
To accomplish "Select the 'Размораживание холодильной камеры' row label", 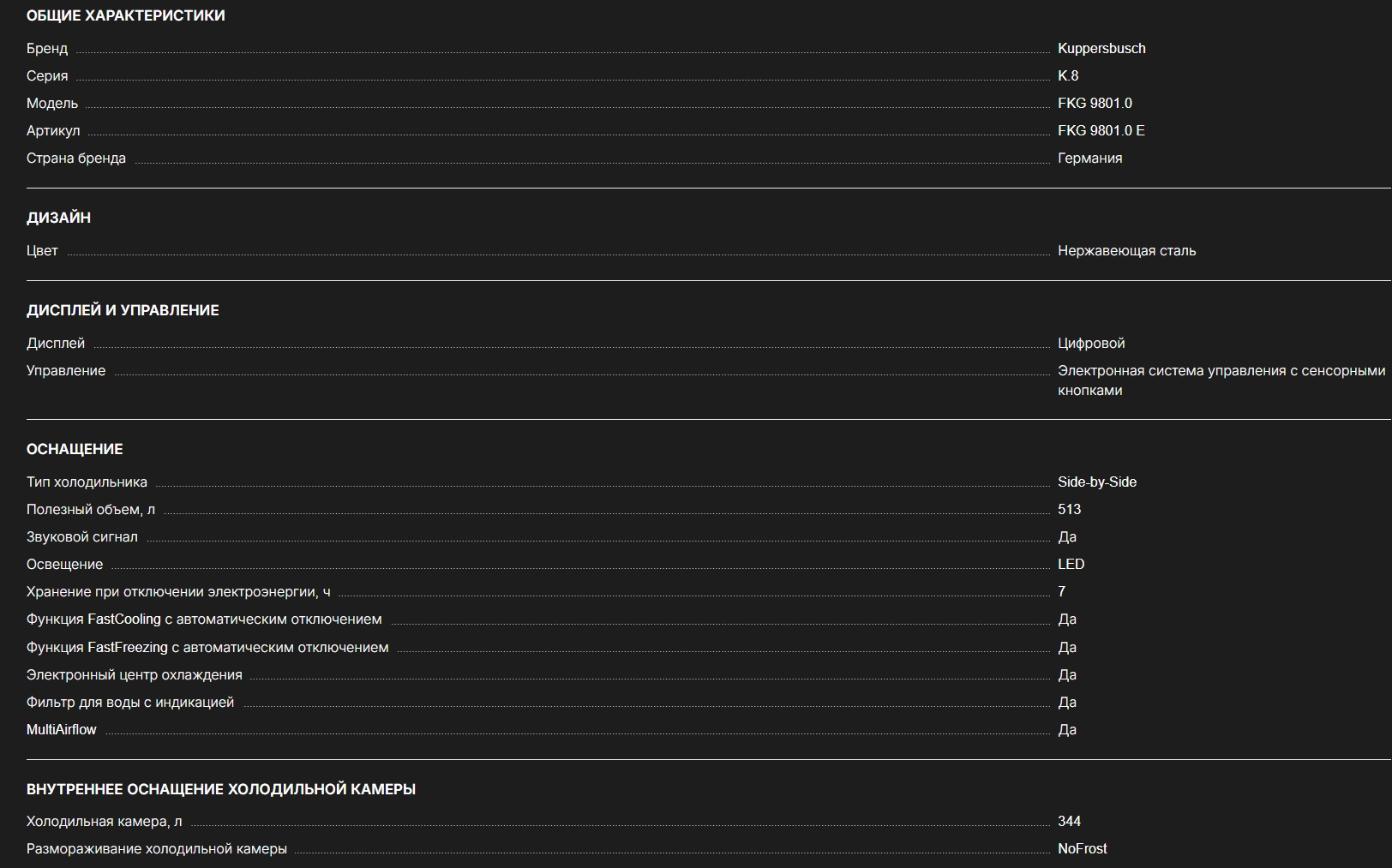I will click(x=157, y=849).
